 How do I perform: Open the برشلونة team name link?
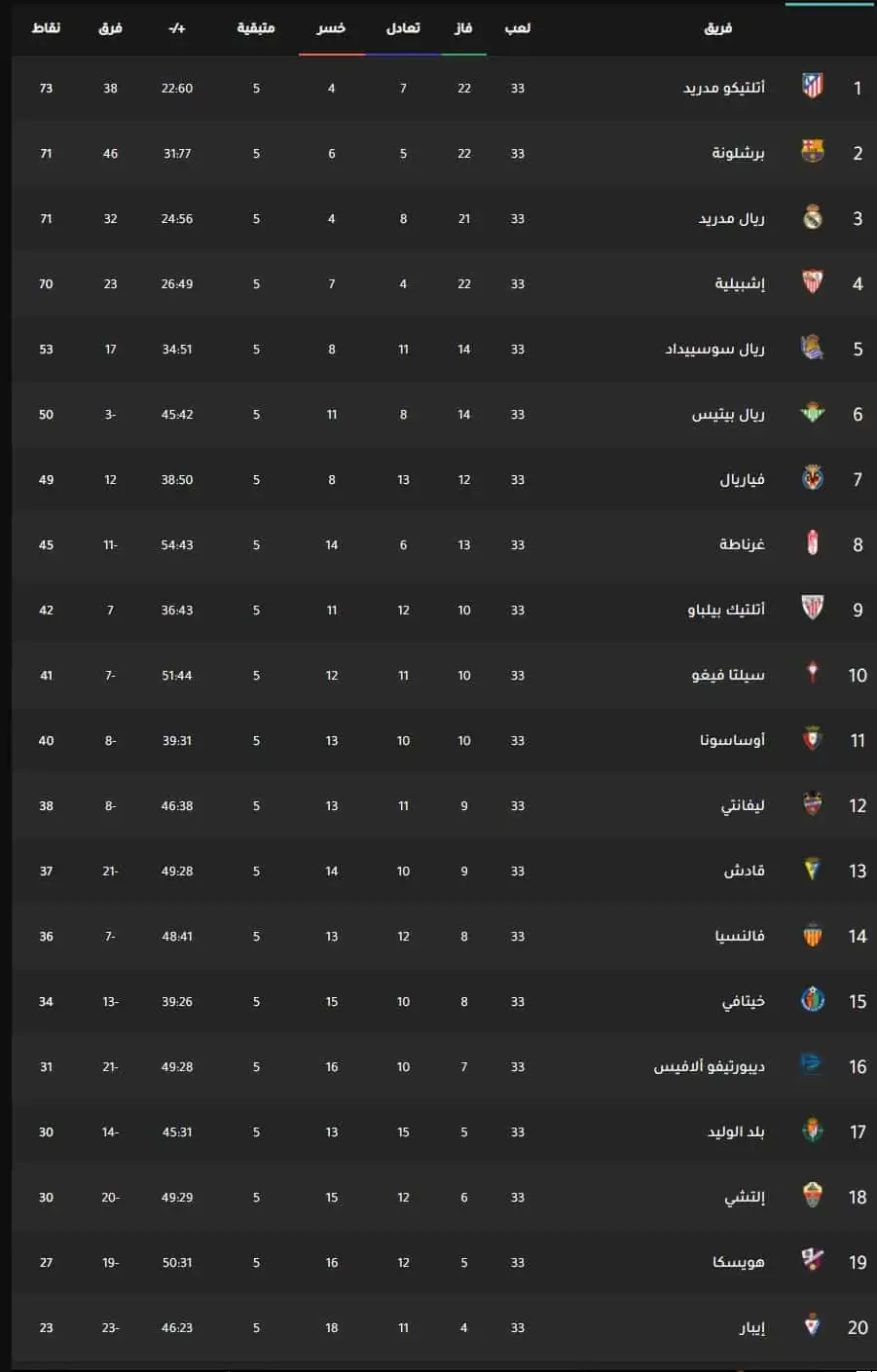(x=739, y=153)
